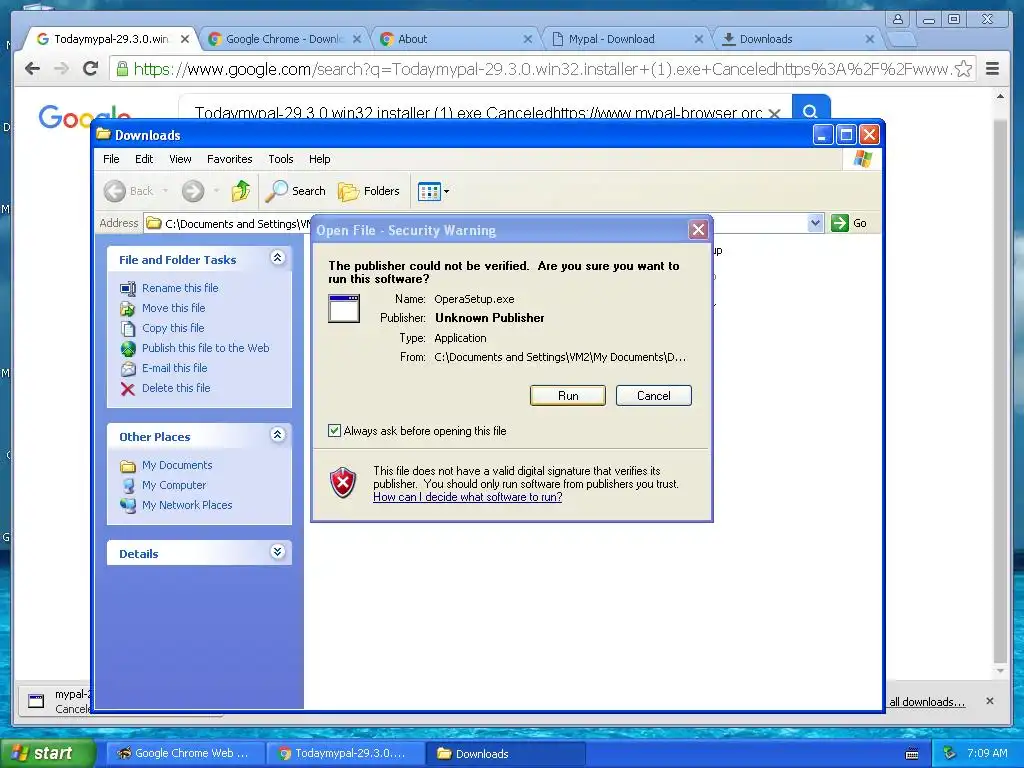Click the Publish to Web globe icon
Viewport: 1024px width, 768px height.
[x=128, y=349]
